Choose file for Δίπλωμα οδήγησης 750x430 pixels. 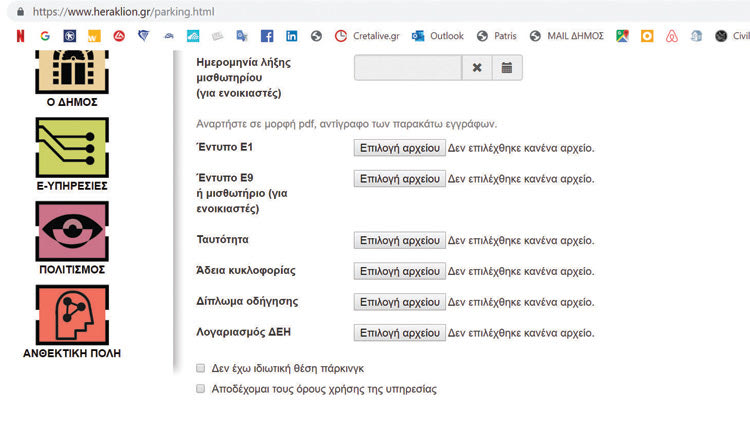click(399, 302)
